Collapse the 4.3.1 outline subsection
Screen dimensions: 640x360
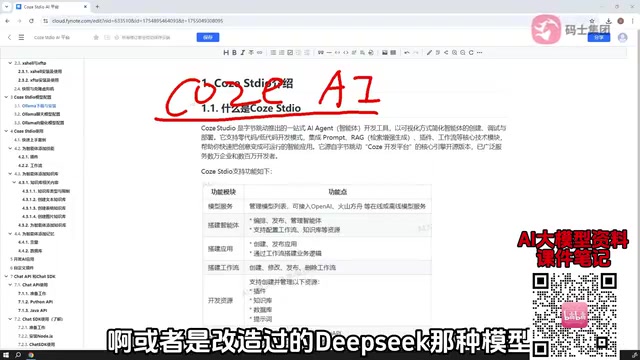point(14,182)
